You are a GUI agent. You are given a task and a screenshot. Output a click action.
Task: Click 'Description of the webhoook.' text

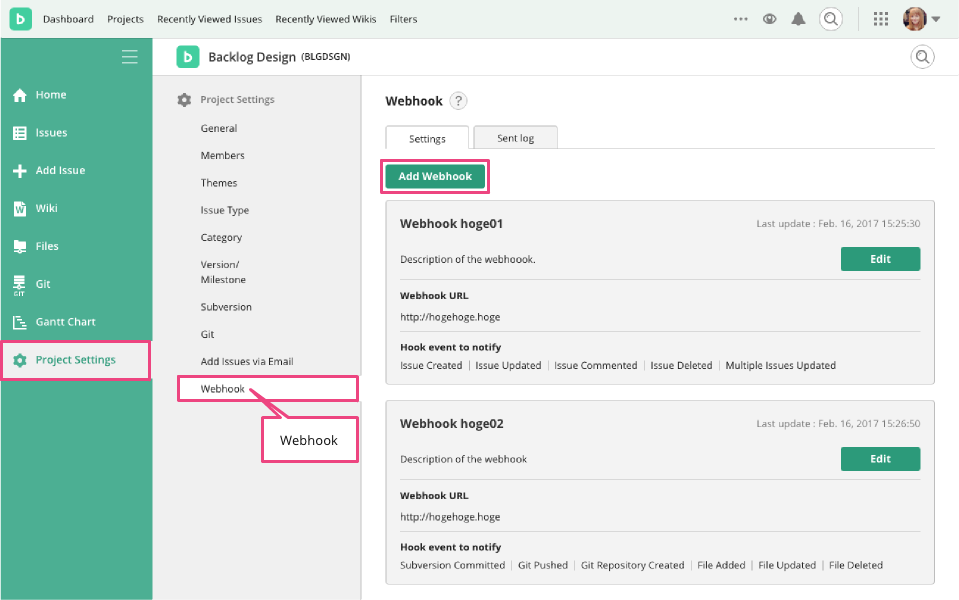pyautogui.click(x=468, y=259)
